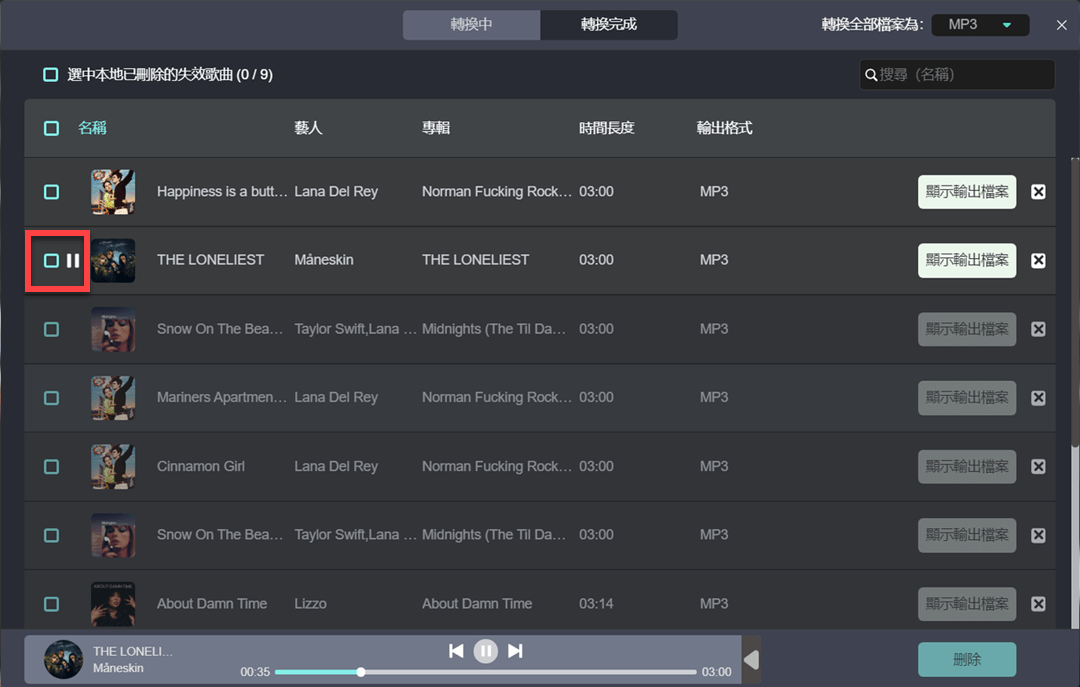Click About Damn Time song title
This screenshot has height=687, width=1080.
click(x=211, y=604)
